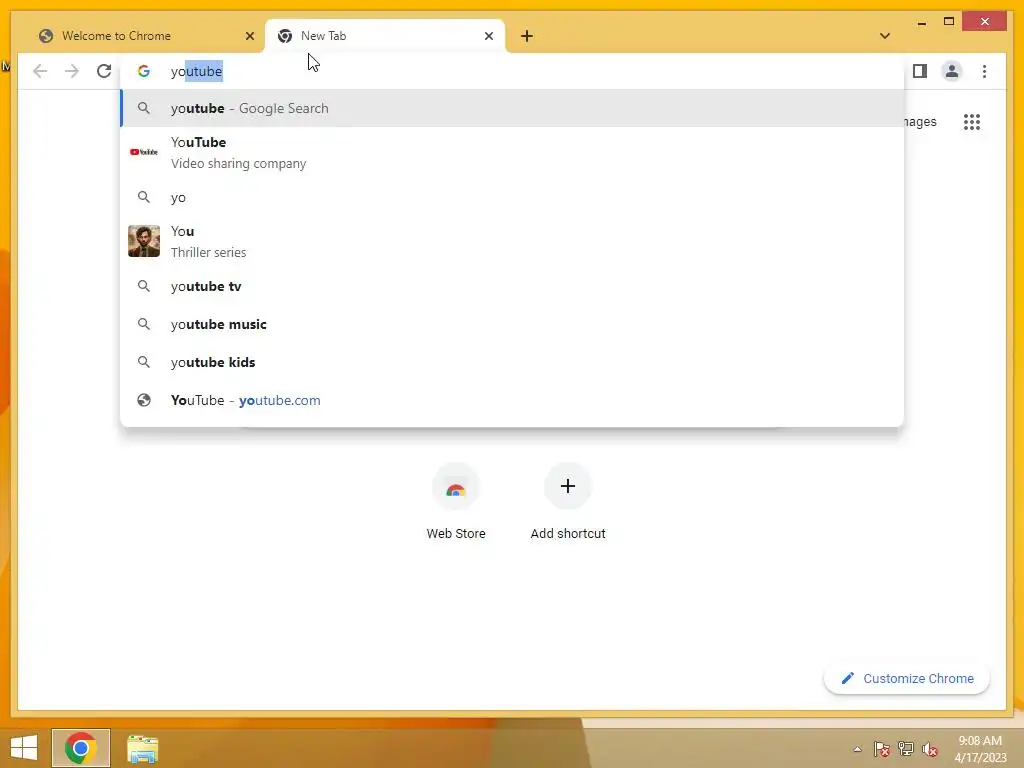Minimize the Chrome window
The width and height of the screenshot is (1024, 768).
(921, 22)
